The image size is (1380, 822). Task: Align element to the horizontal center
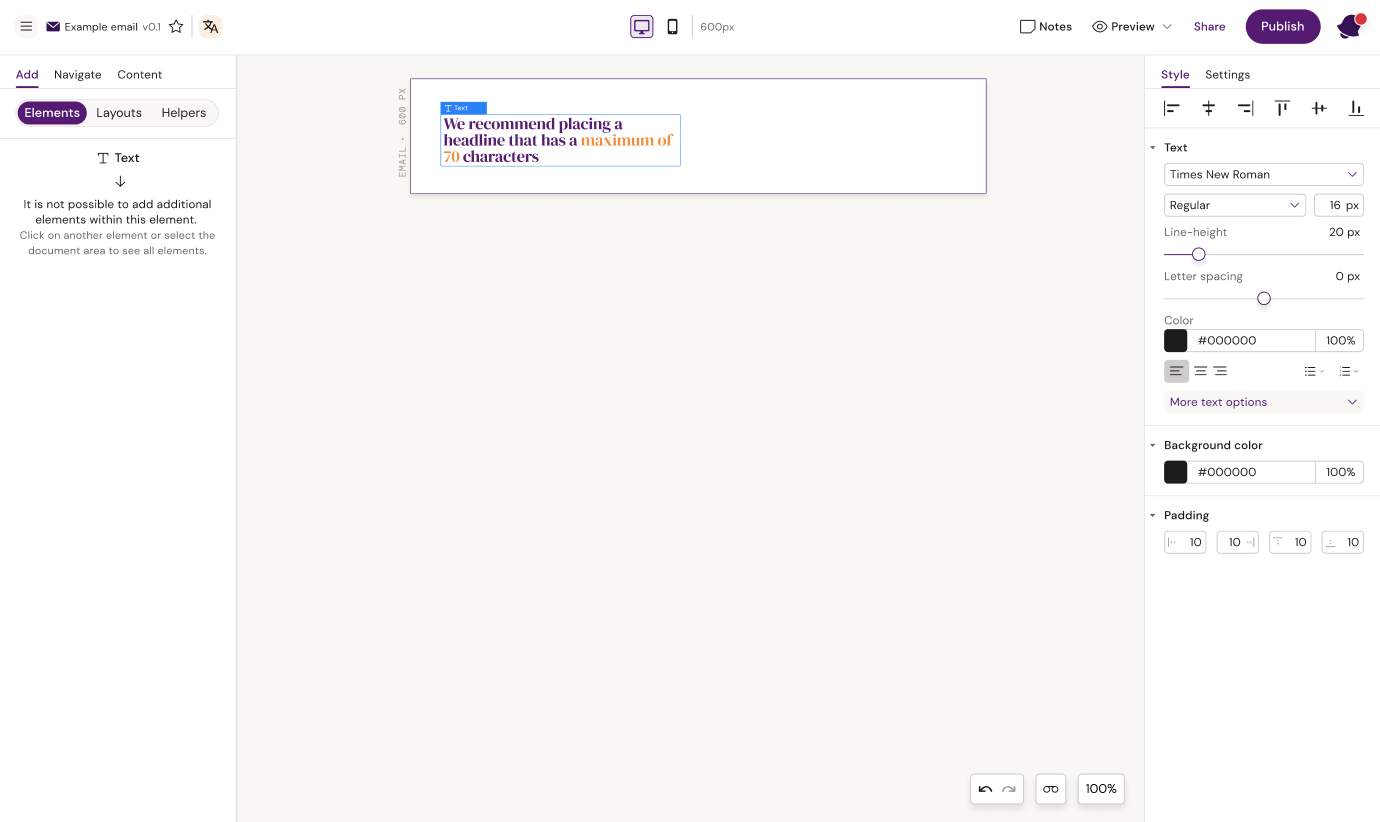(1208, 108)
